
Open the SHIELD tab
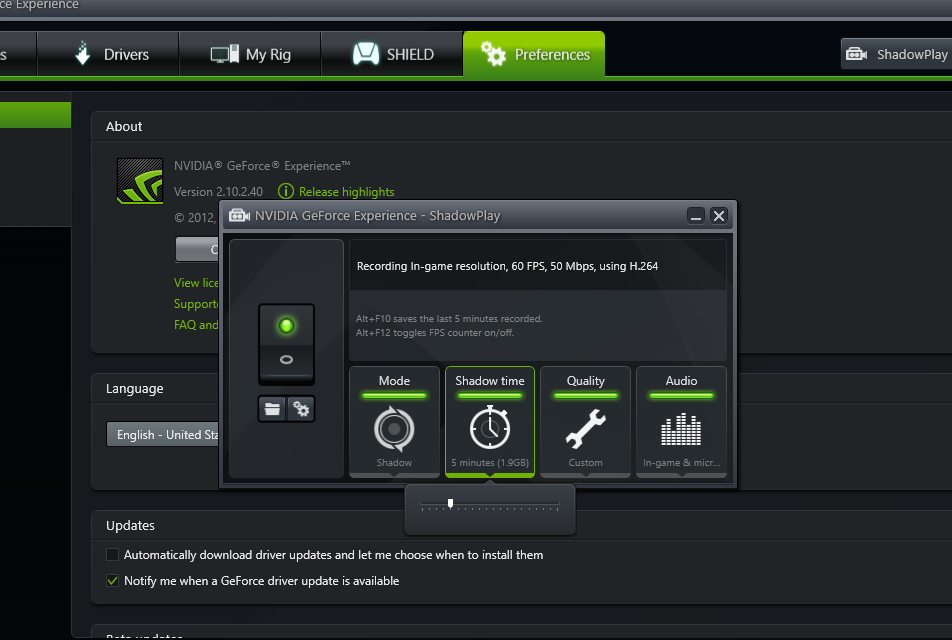[392, 54]
